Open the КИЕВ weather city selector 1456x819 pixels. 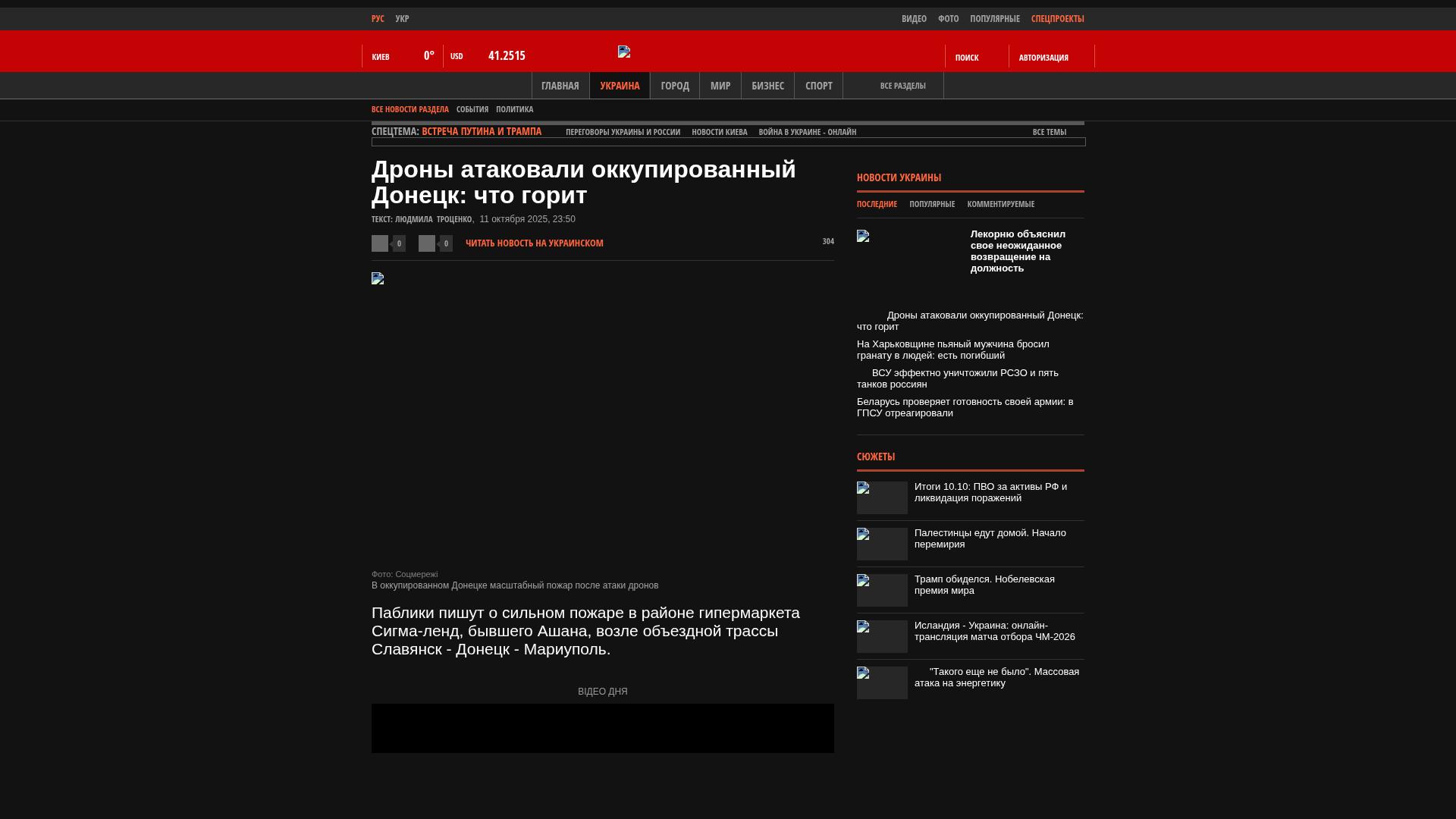pyautogui.click(x=381, y=57)
